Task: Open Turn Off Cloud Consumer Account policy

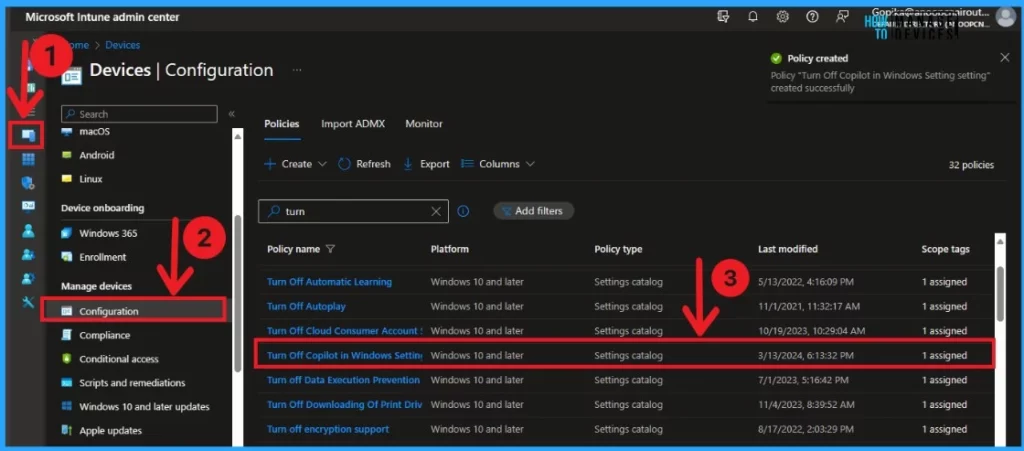Action: click(344, 331)
